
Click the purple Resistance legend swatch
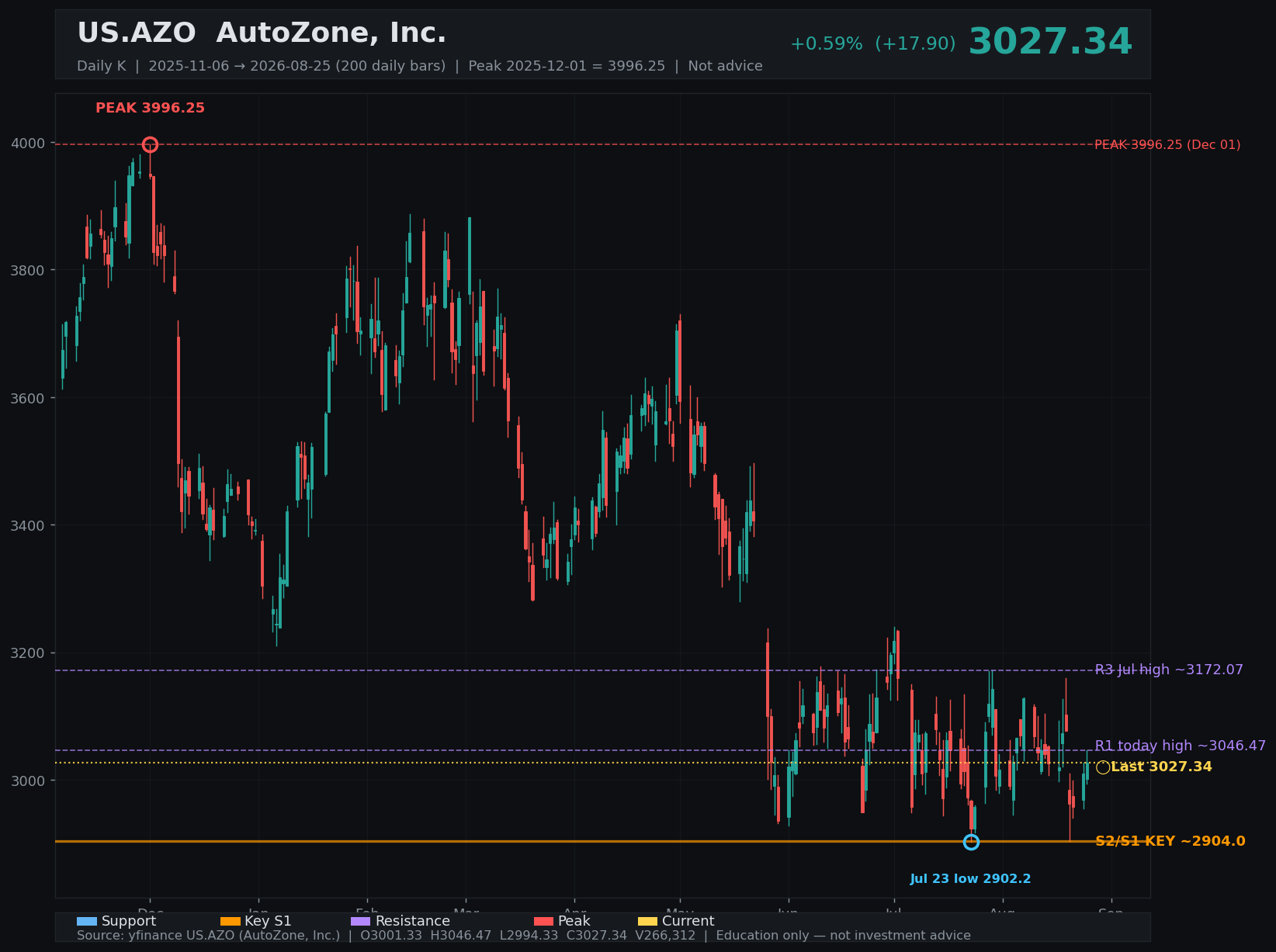click(x=361, y=922)
